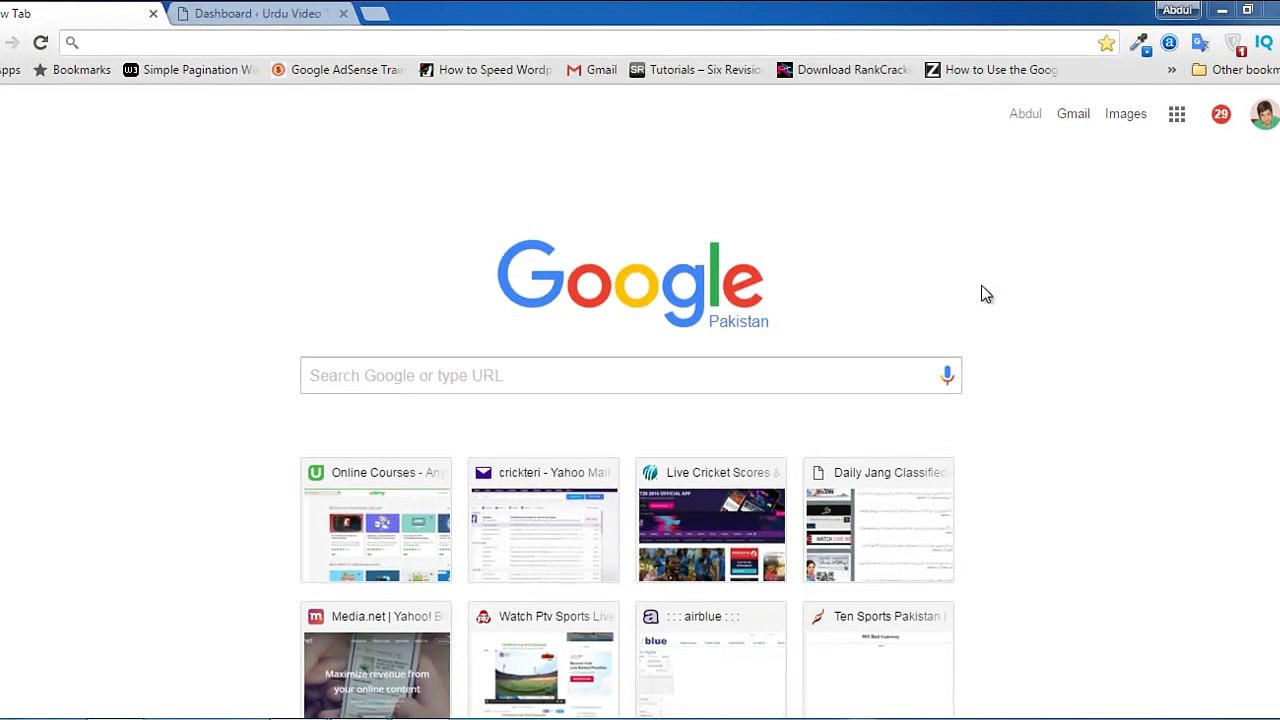Open the Ten Sports Pakistan thumbnail

click(879, 660)
